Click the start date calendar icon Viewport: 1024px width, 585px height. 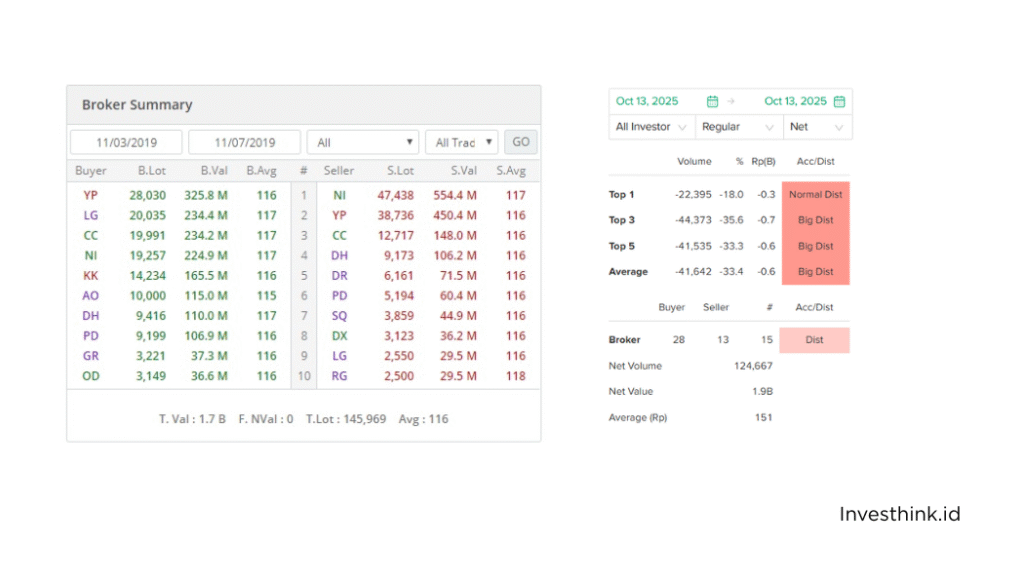coord(712,101)
